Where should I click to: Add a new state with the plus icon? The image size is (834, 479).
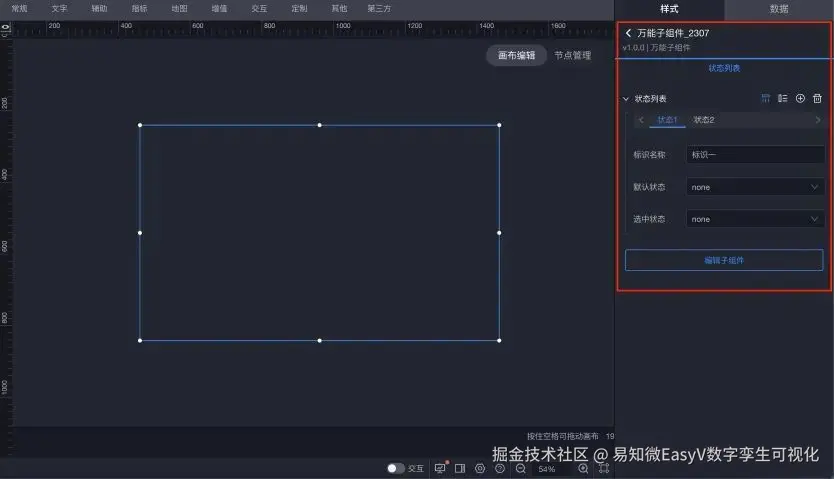point(800,98)
